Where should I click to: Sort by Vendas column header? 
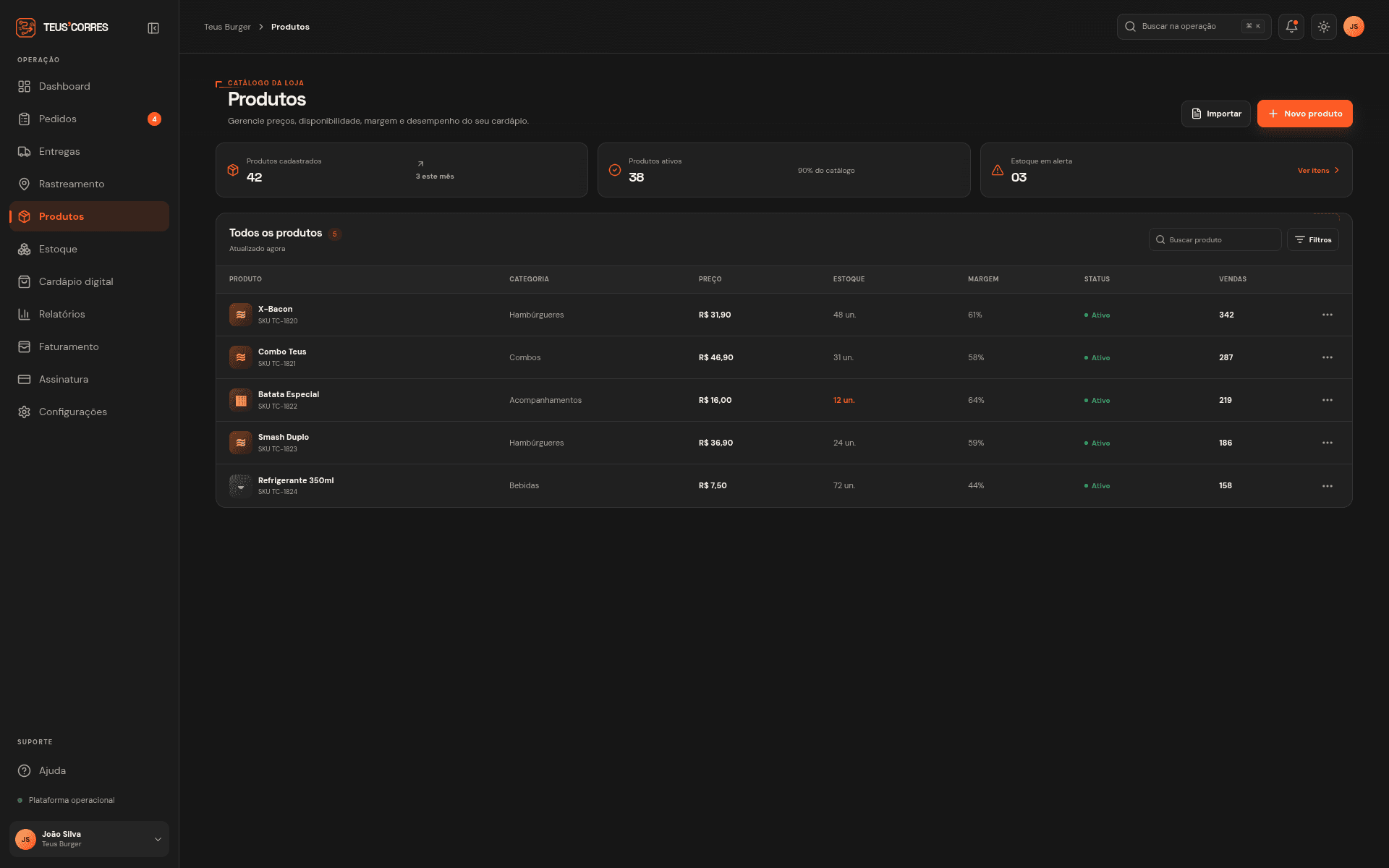point(1232,279)
